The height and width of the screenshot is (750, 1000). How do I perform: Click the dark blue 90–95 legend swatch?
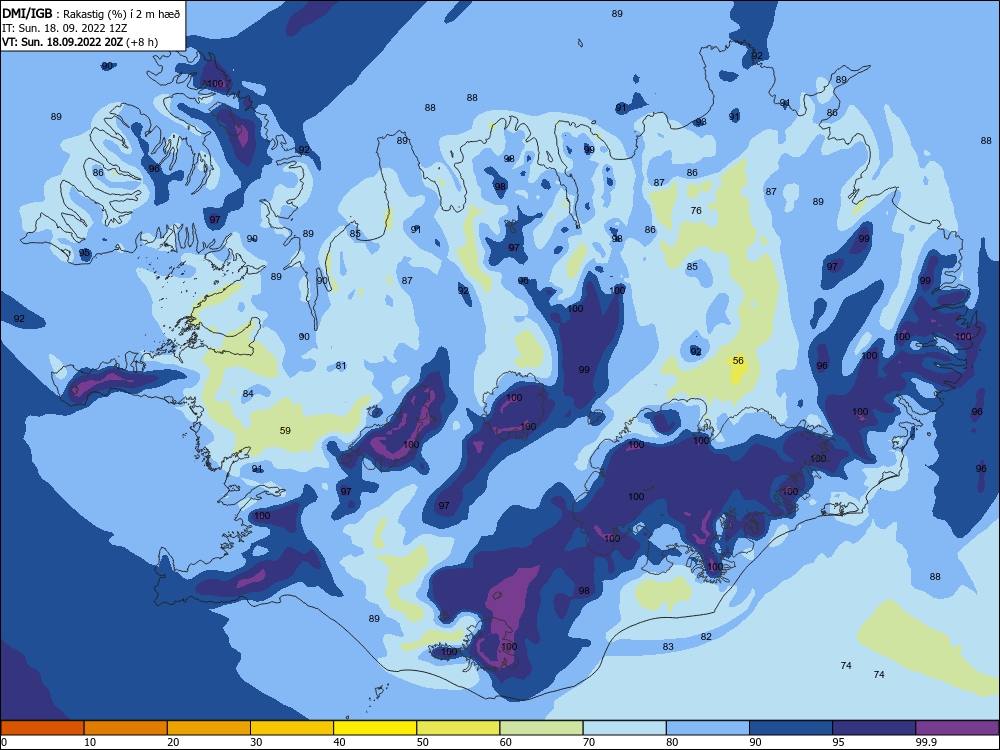791,728
